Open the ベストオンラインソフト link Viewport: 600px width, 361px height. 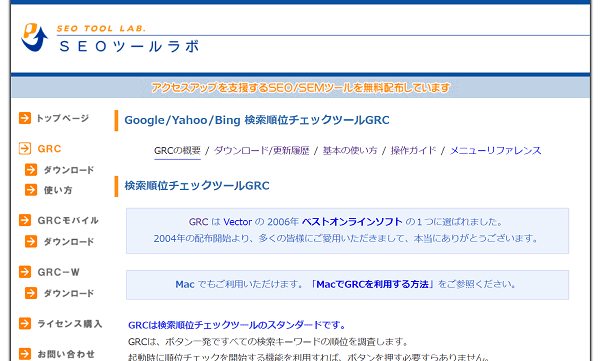[352, 222]
